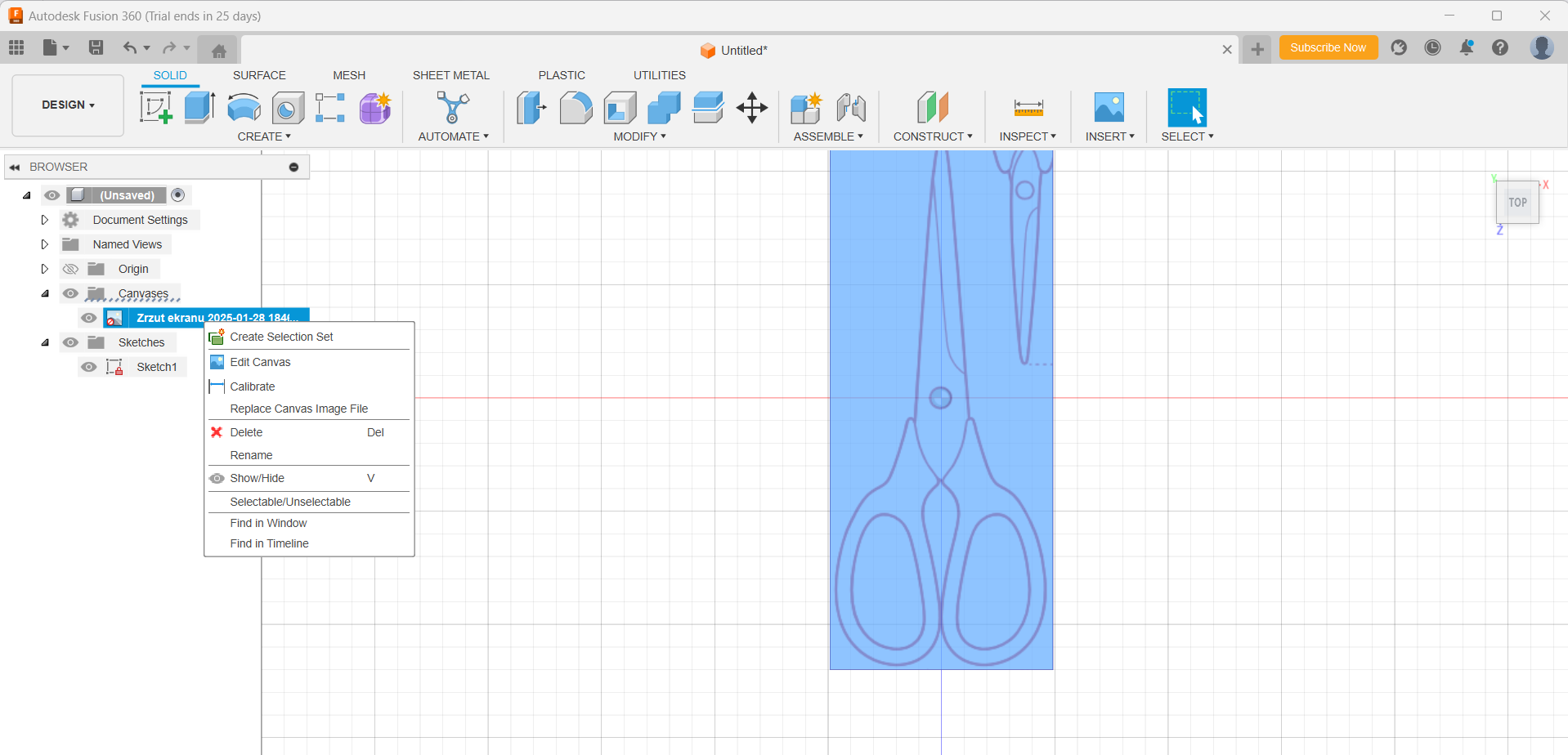Open the Measure tool under Inspect
This screenshot has height=755, width=1568.
(x=1028, y=108)
